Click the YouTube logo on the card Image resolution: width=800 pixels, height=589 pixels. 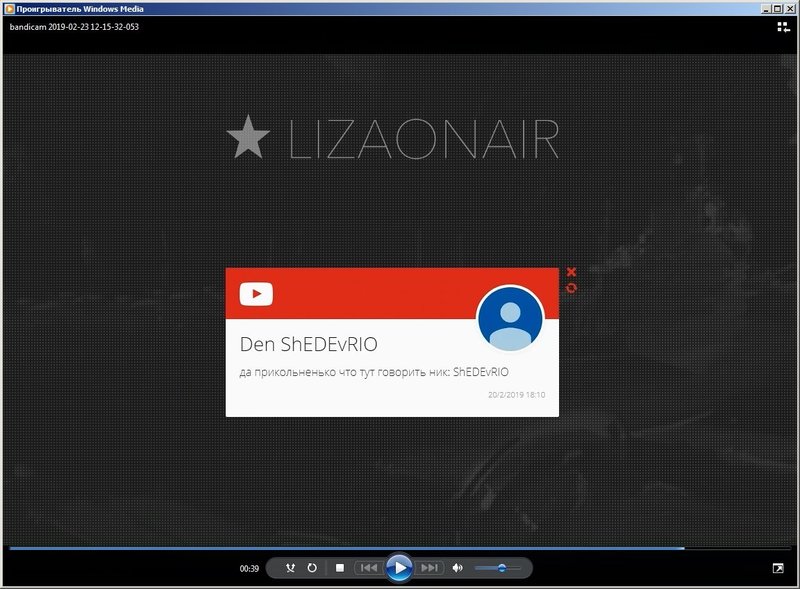pos(256,293)
